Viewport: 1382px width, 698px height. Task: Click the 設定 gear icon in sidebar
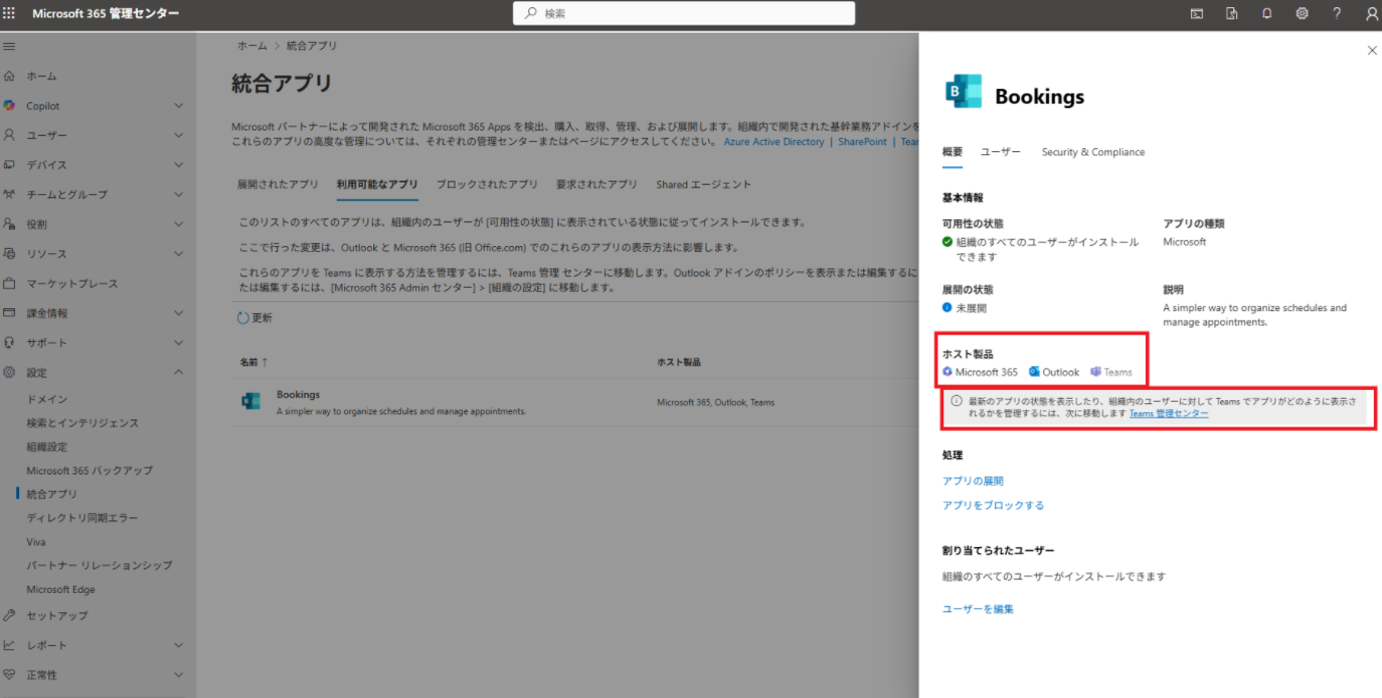(x=9, y=372)
